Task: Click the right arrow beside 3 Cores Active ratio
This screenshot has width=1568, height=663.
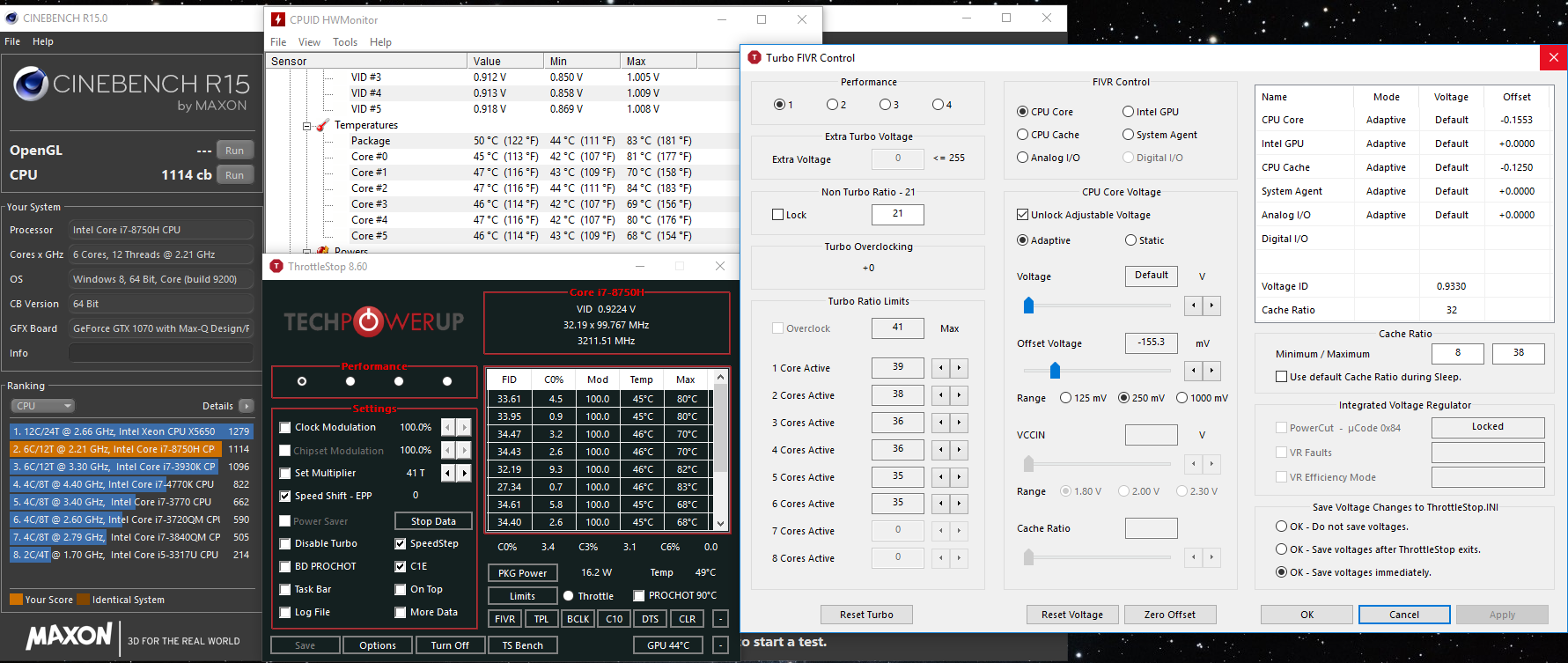Action: (x=959, y=423)
